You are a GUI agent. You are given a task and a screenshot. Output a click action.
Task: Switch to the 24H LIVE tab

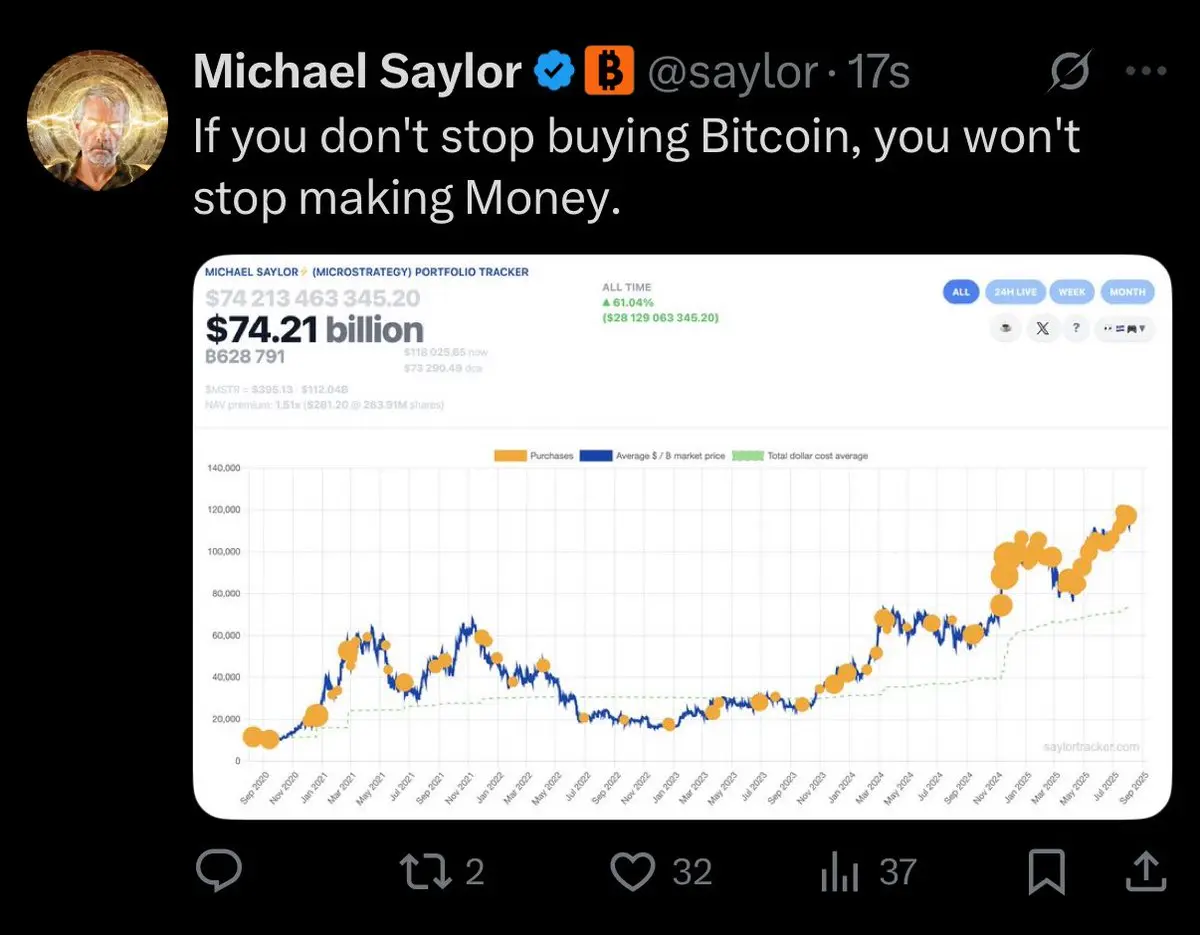pos(1015,292)
